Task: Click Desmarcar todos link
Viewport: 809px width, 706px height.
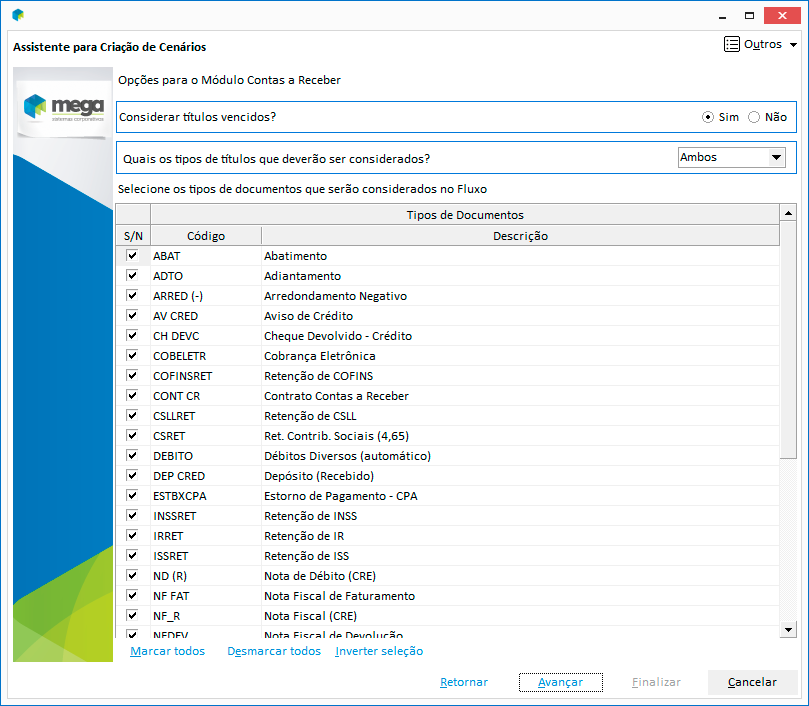Action: [274, 651]
